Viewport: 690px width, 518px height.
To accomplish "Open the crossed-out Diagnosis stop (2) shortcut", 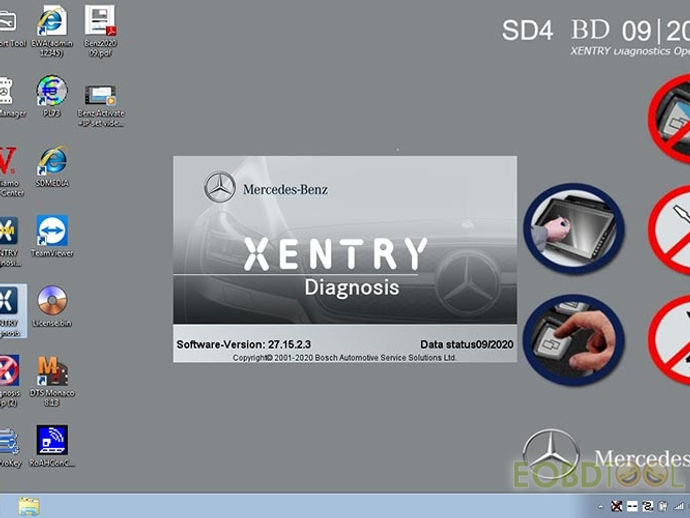I will coord(10,381).
